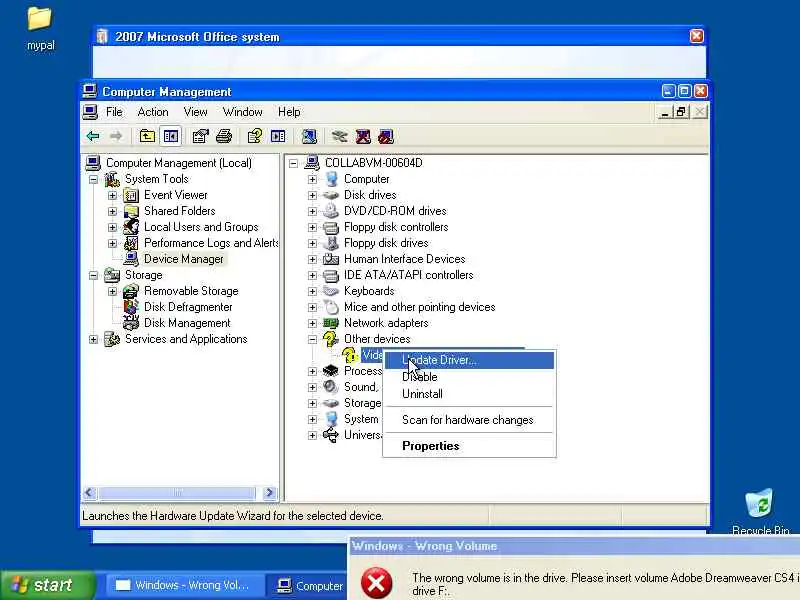Screen dimensions: 800x600
Task: Click the COLLABVM-00604D computer icon
Action: [x=312, y=163]
